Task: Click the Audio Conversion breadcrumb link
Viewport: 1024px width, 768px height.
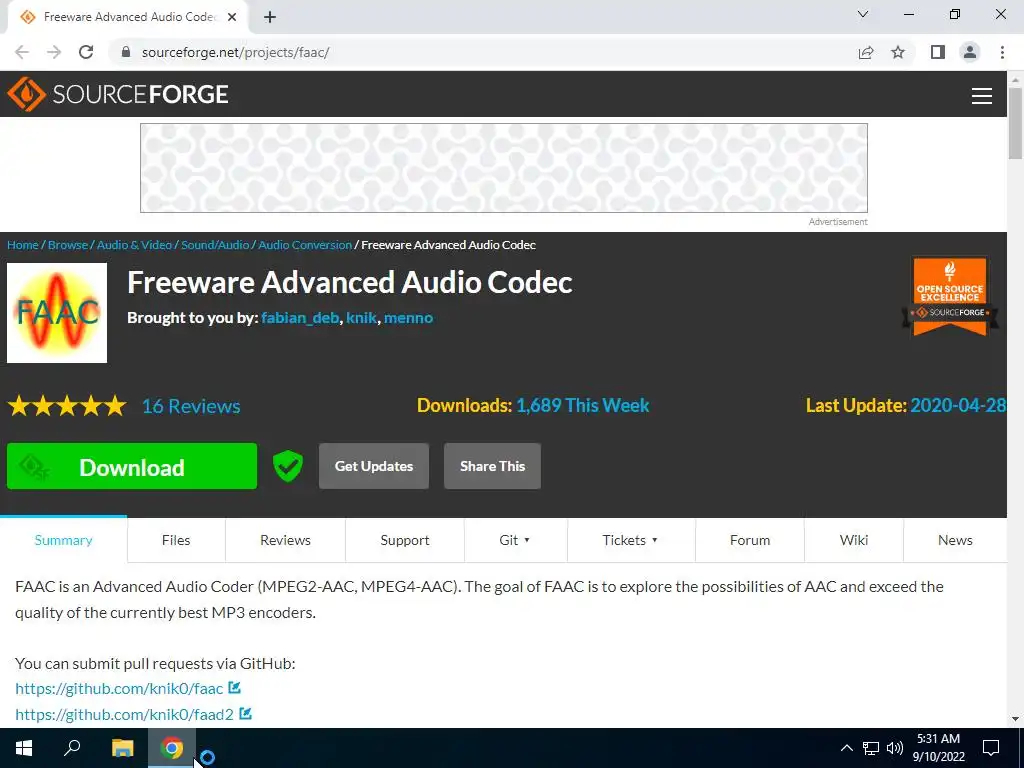Action: 305,245
